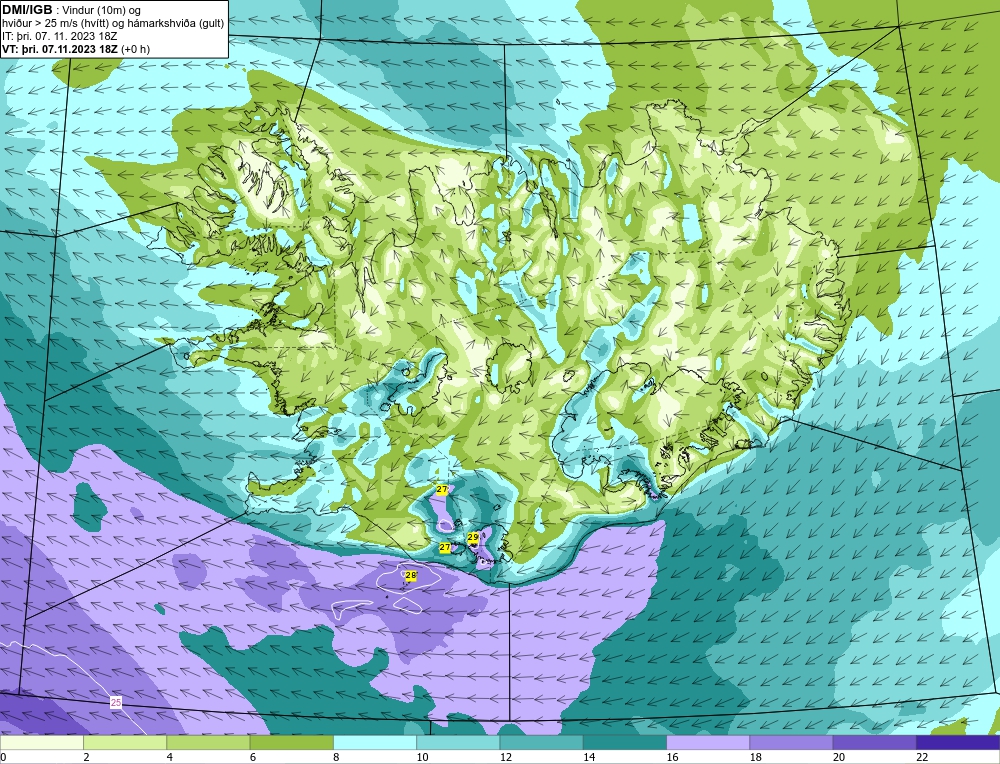This screenshot has width=1000, height=764.
Task: Click the legend number 10
Action: pos(422,757)
